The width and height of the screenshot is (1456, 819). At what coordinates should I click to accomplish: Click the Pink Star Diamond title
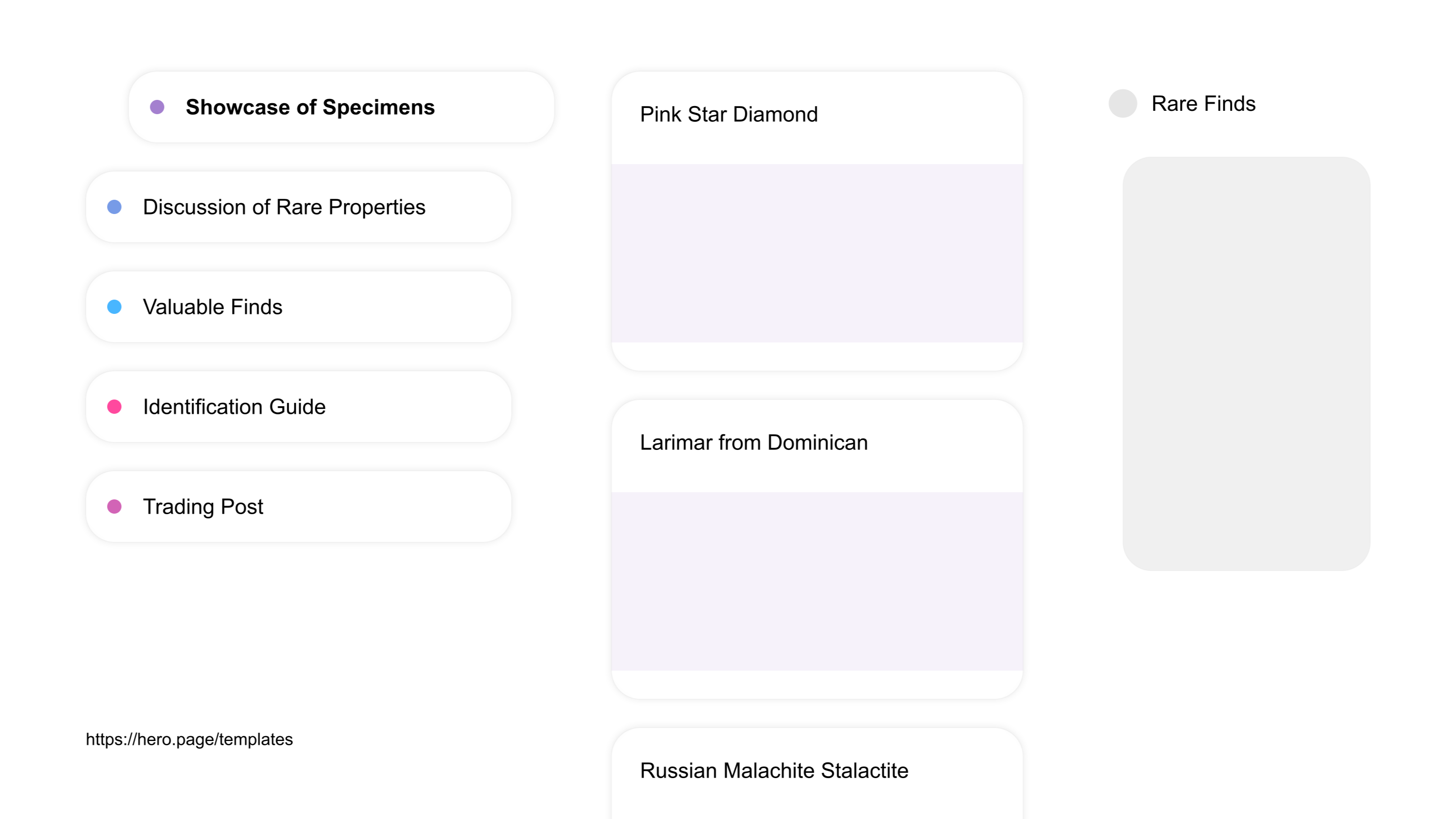(x=729, y=114)
